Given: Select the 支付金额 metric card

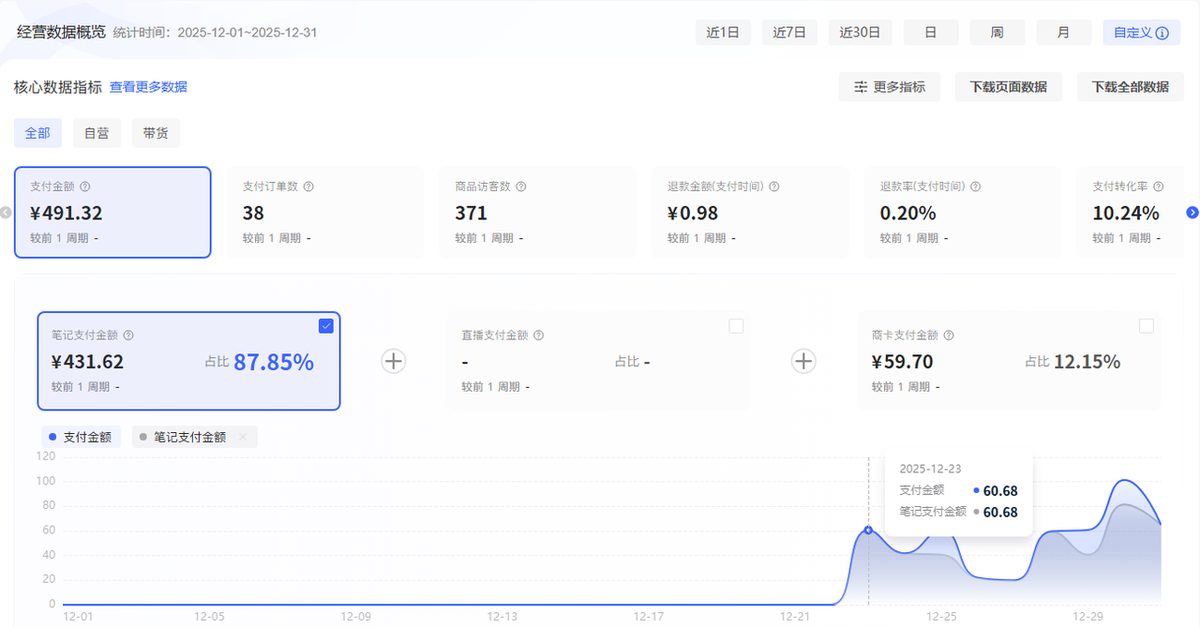Looking at the screenshot, I should 113,212.
